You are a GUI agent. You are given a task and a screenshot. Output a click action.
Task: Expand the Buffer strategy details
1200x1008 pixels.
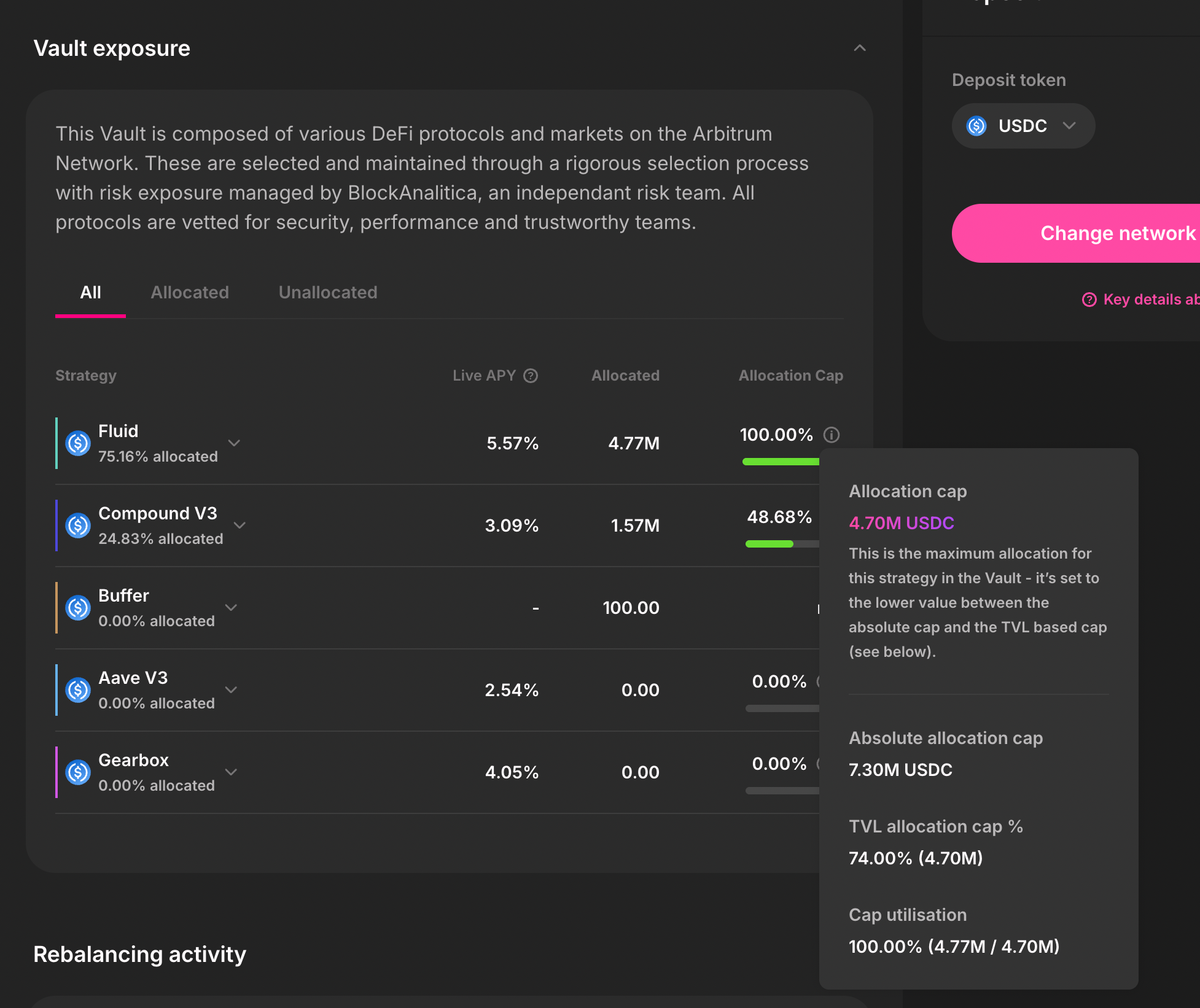coord(231,607)
